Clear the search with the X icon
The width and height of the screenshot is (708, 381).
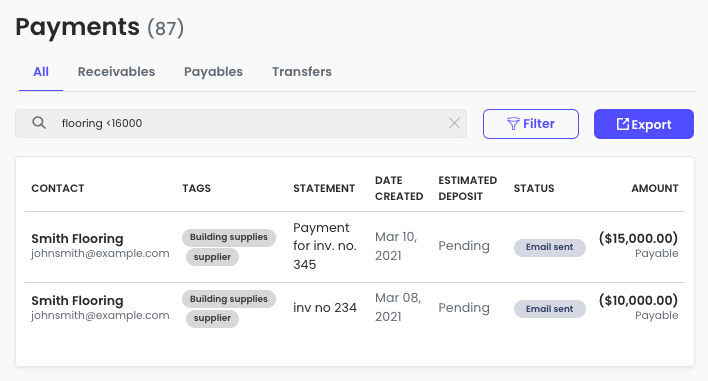[454, 123]
